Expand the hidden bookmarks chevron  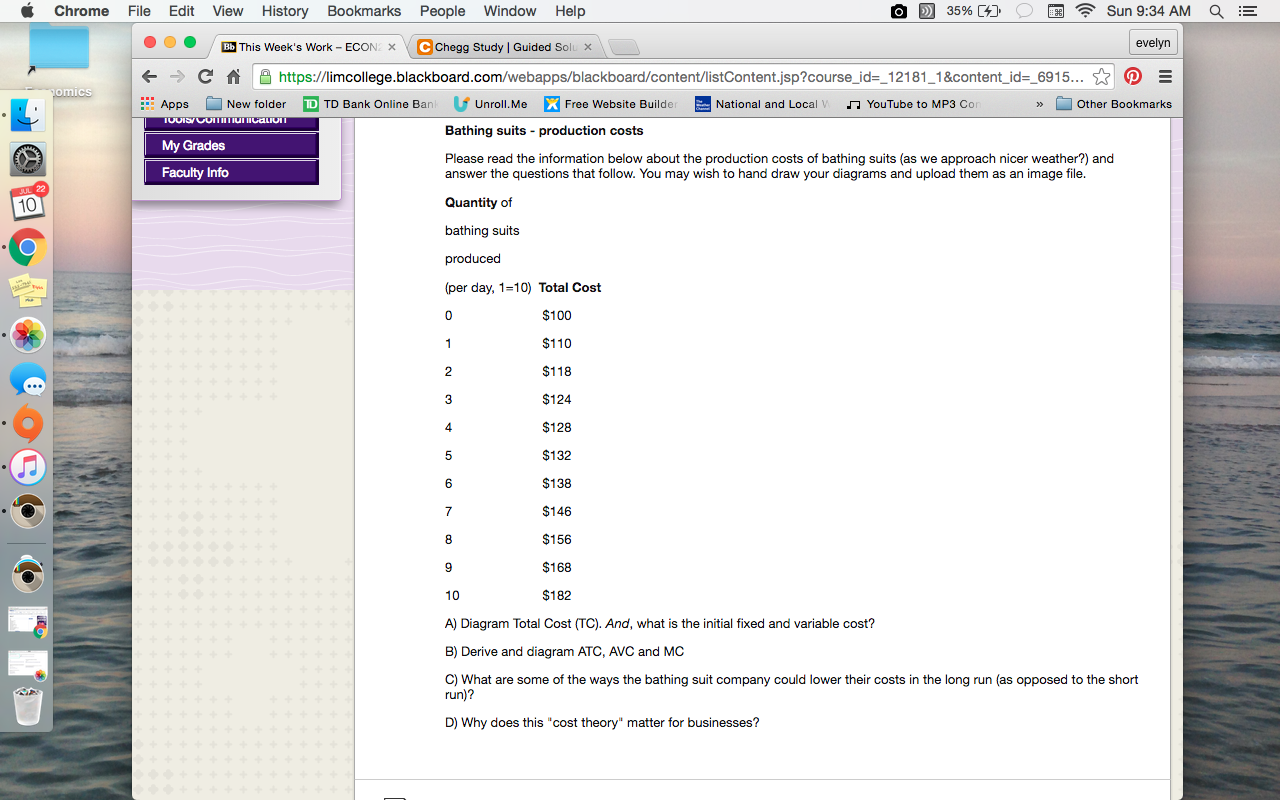[x=1039, y=104]
